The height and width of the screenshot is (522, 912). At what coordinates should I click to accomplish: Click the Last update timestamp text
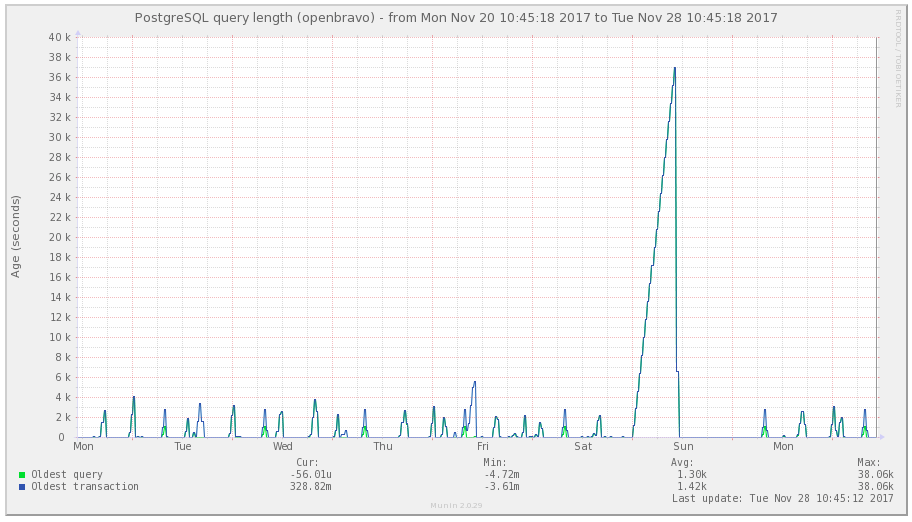[x=782, y=498]
